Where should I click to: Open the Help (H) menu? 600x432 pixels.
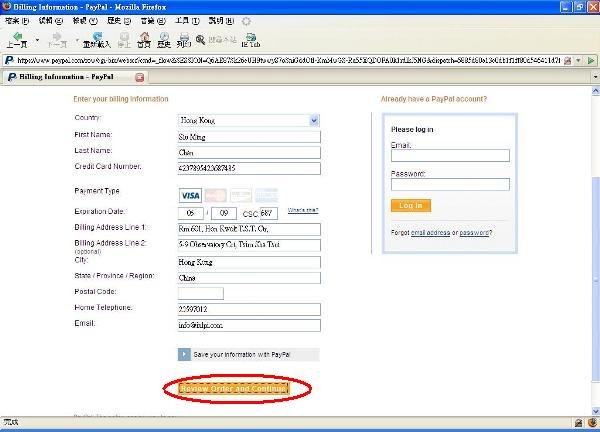221,21
